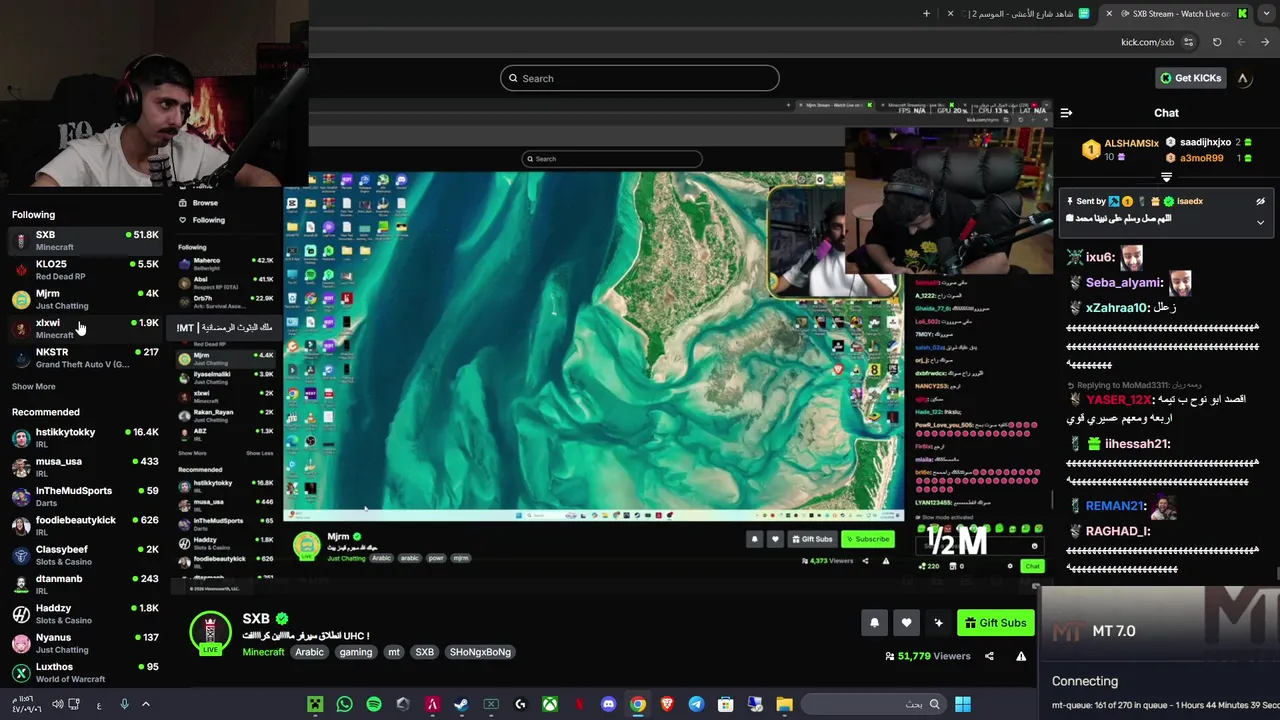Open Discord from the taskbar
This screenshot has width=1280, height=720.
click(608, 704)
